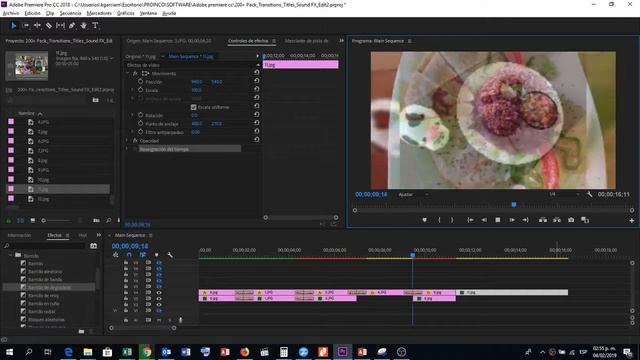Image resolution: width=640 pixels, height=360 pixels.
Task: Open the Ajustar zoom level dropdown
Action: (x=413, y=194)
